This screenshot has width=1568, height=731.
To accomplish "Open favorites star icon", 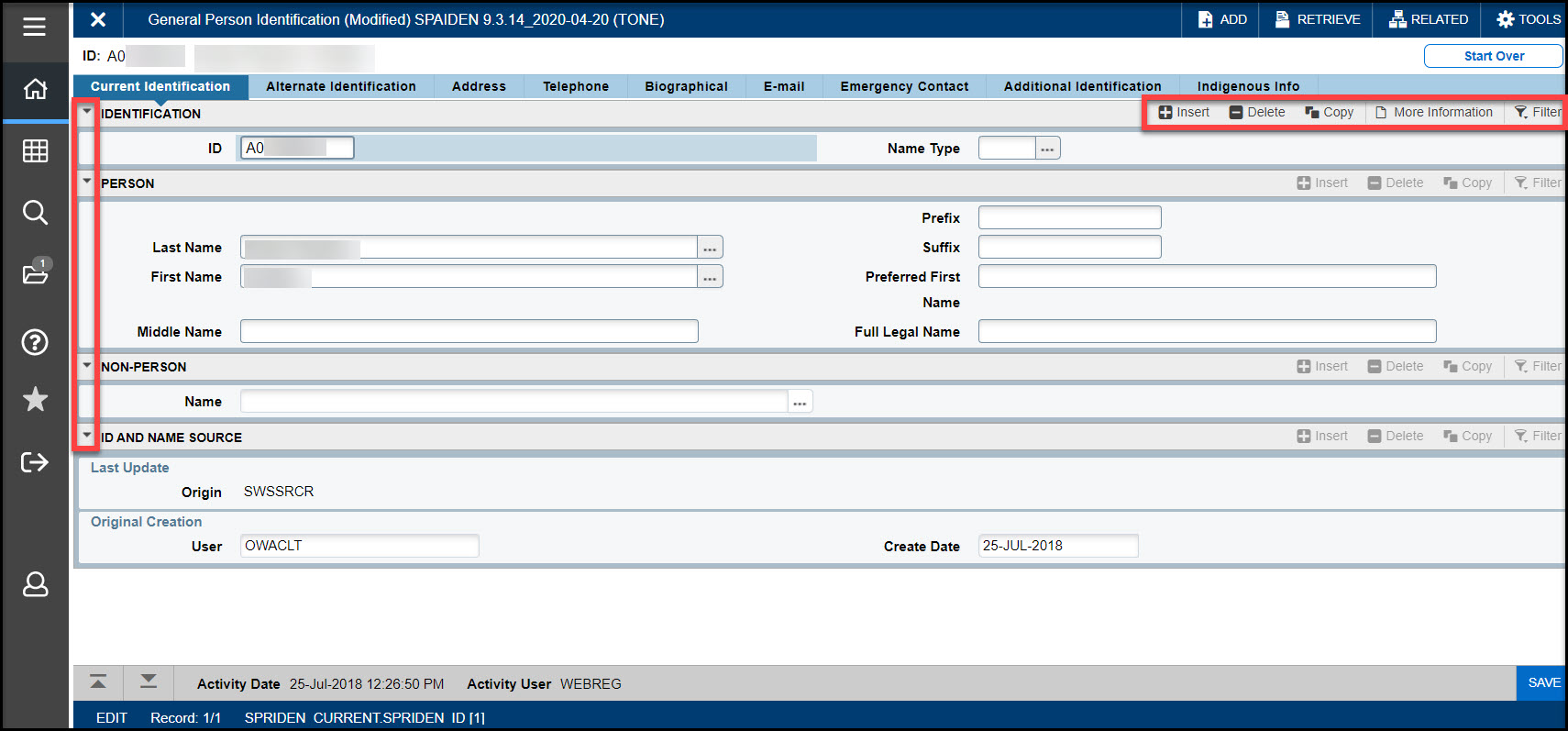I will (x=35, y=399).
